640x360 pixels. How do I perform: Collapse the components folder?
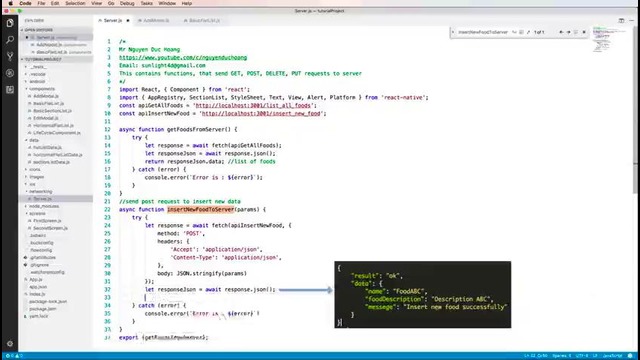[x=42, y=89]
